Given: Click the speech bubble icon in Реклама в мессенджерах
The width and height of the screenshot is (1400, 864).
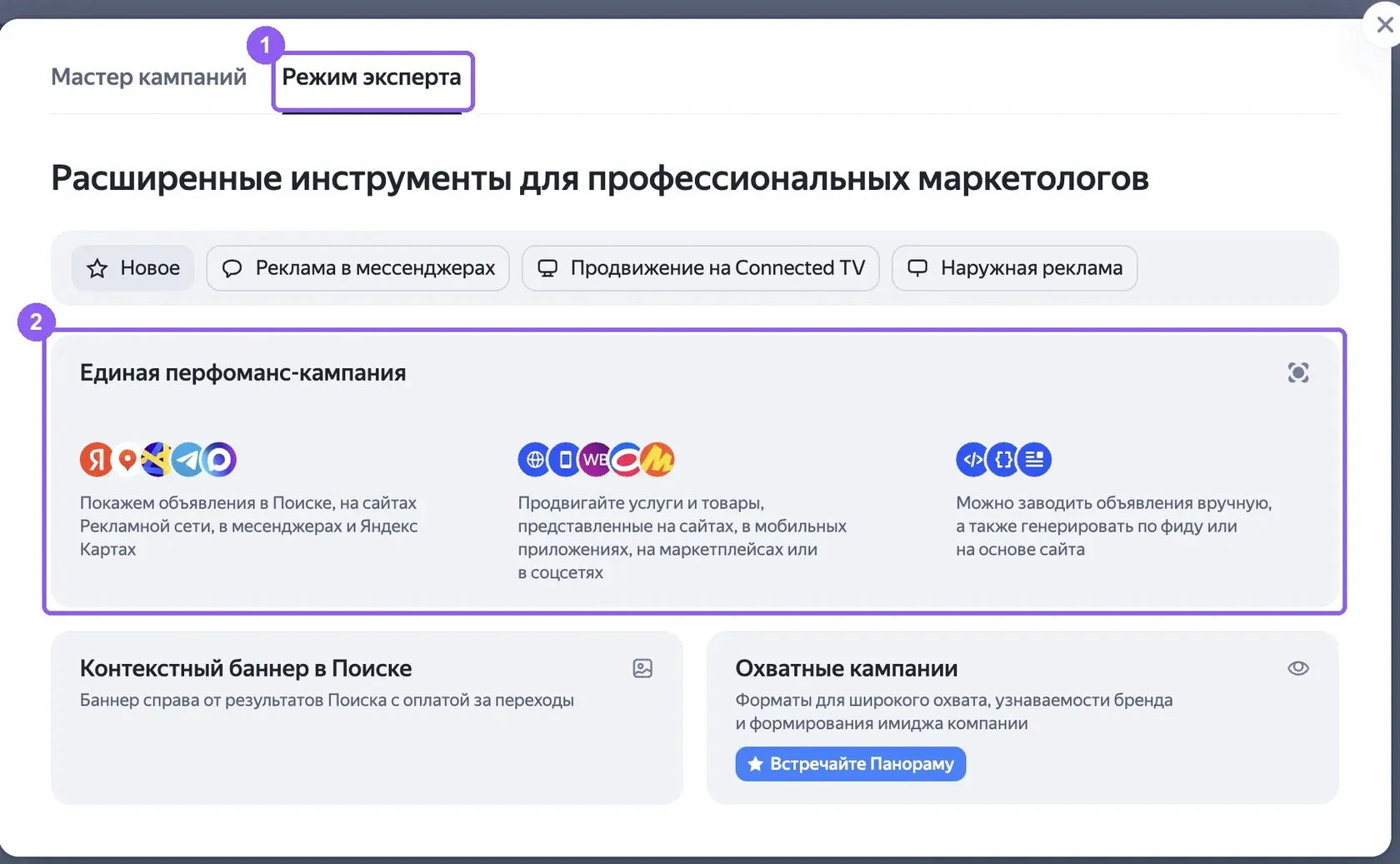Looking at the screenshot, I should 232,268.
